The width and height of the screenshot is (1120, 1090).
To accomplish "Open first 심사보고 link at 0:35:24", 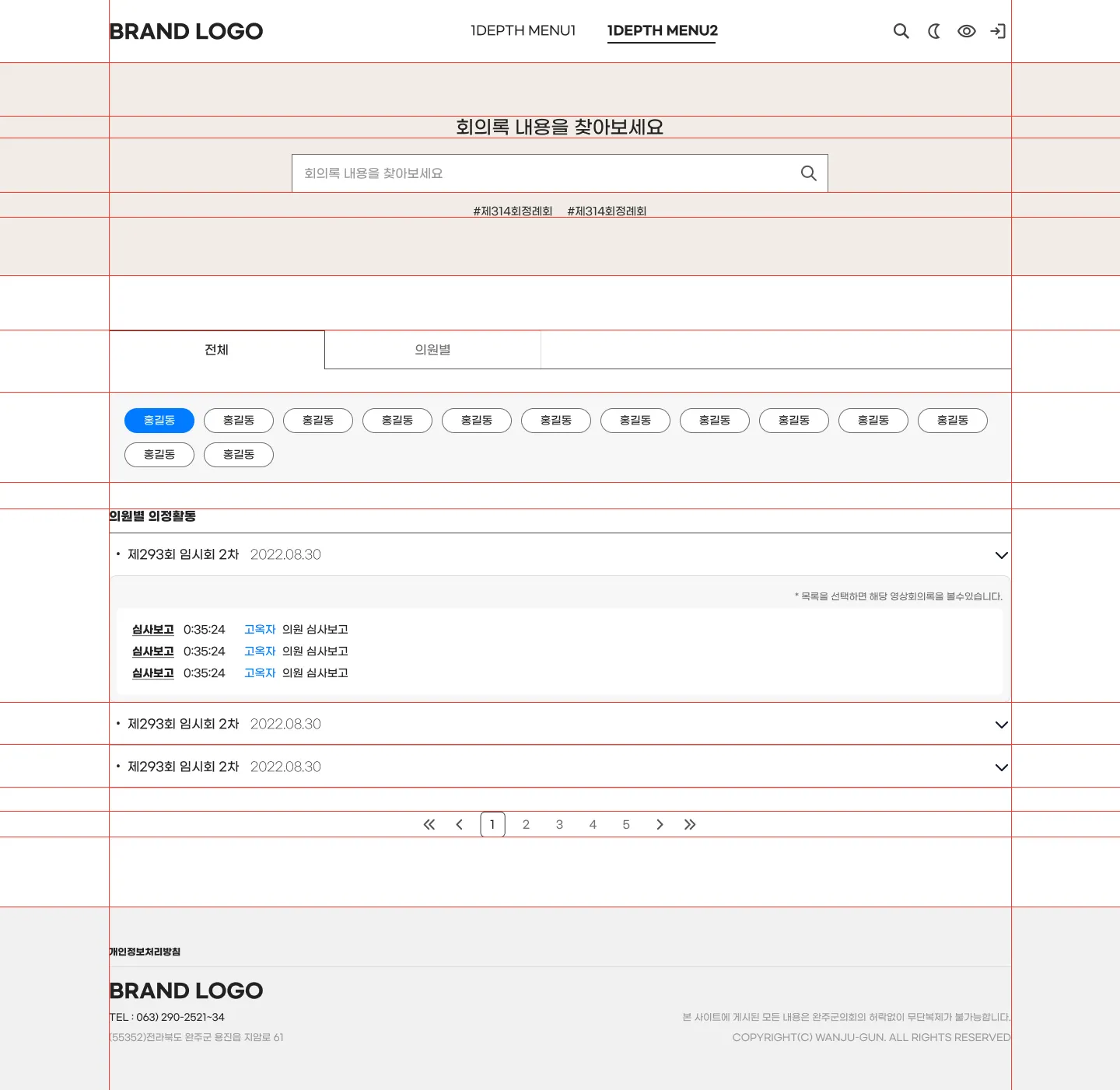I will click(x=153, y=630).
